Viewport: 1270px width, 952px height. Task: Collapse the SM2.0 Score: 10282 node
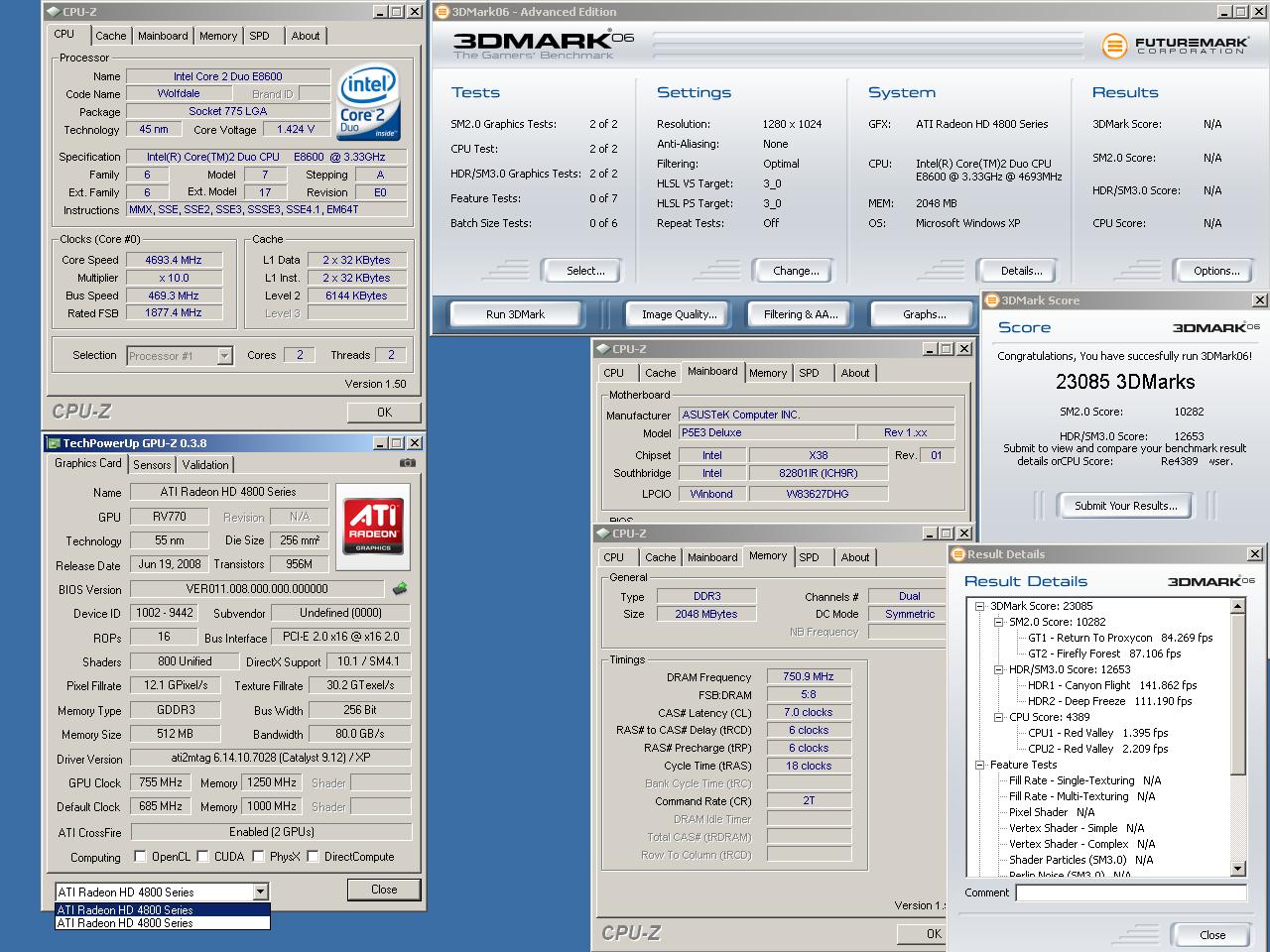coord(998,622)
